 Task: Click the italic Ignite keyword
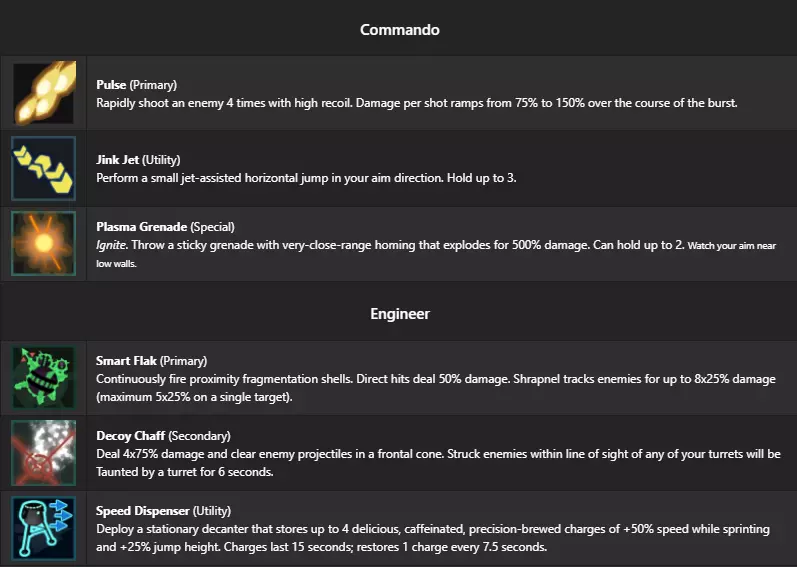pyautogui.click(x=110, y=244)
